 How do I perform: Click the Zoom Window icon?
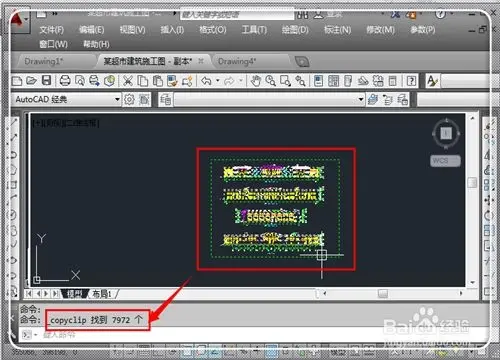[x=285, y=81]
